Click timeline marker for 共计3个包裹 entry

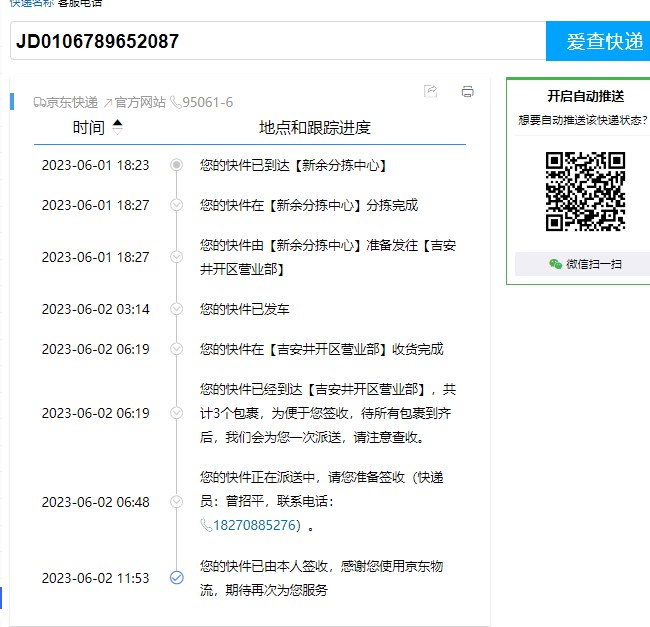pyautogui.click(x=177, y=413)
